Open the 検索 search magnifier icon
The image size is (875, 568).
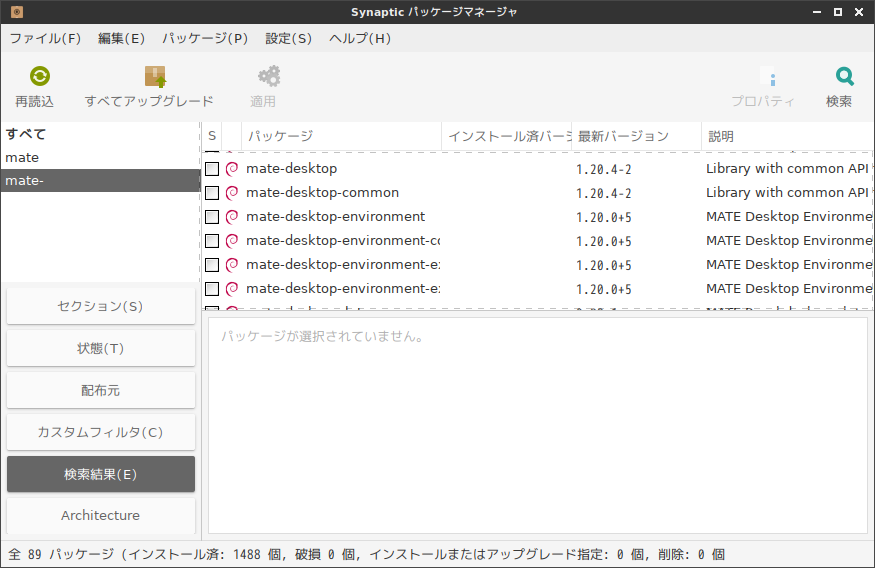coord(844,76)
